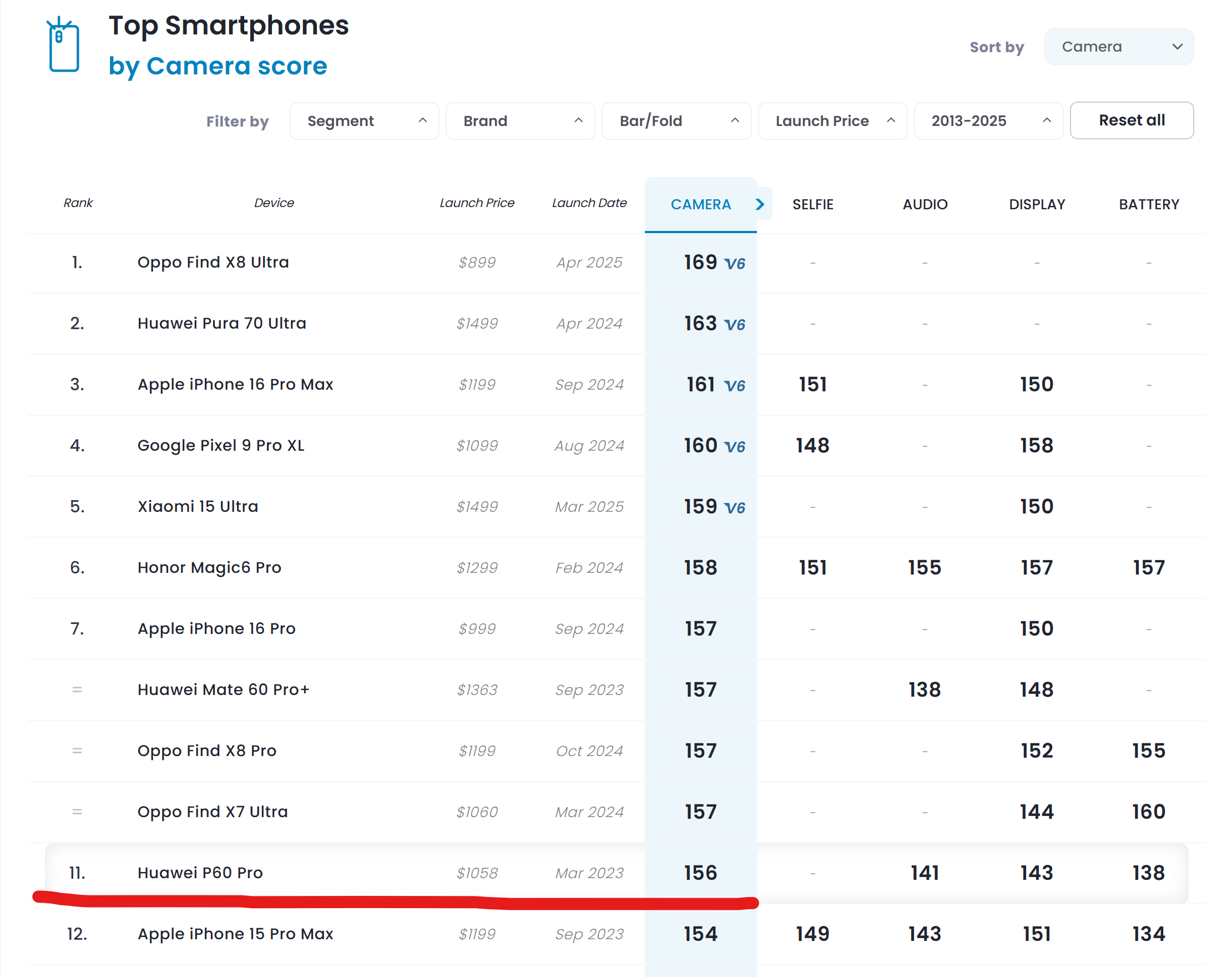
Task: Click the Feb 2024 launch date cell
Action: coord(589,568)
